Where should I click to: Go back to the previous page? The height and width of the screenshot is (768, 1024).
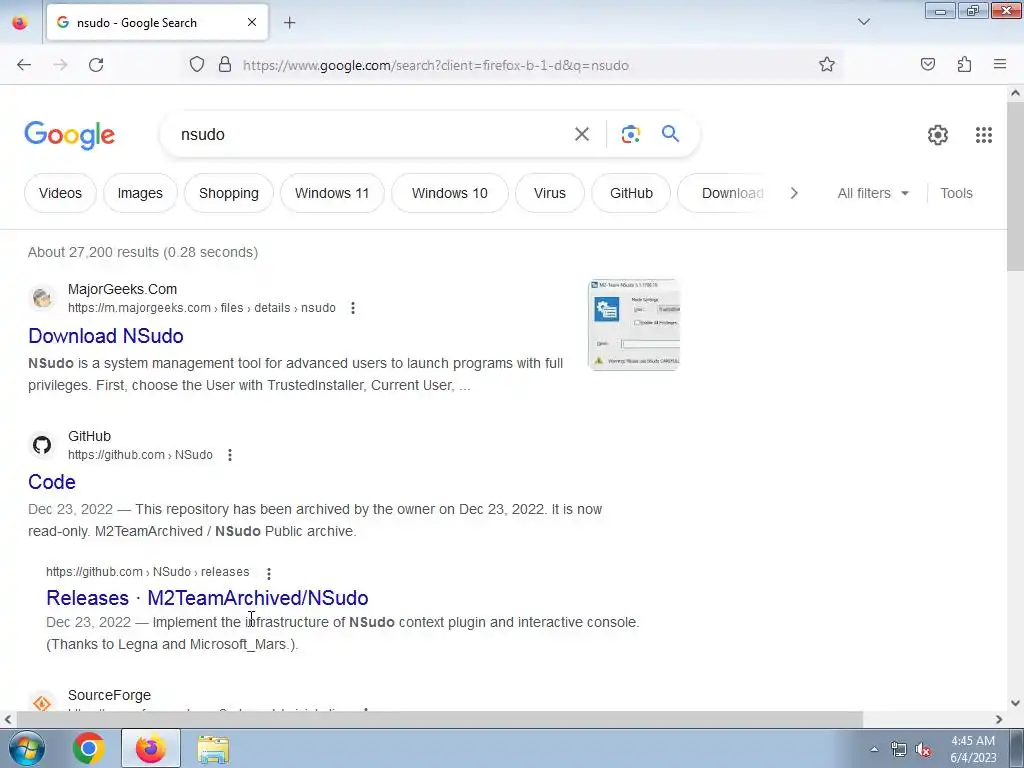[x=24, y=65]
